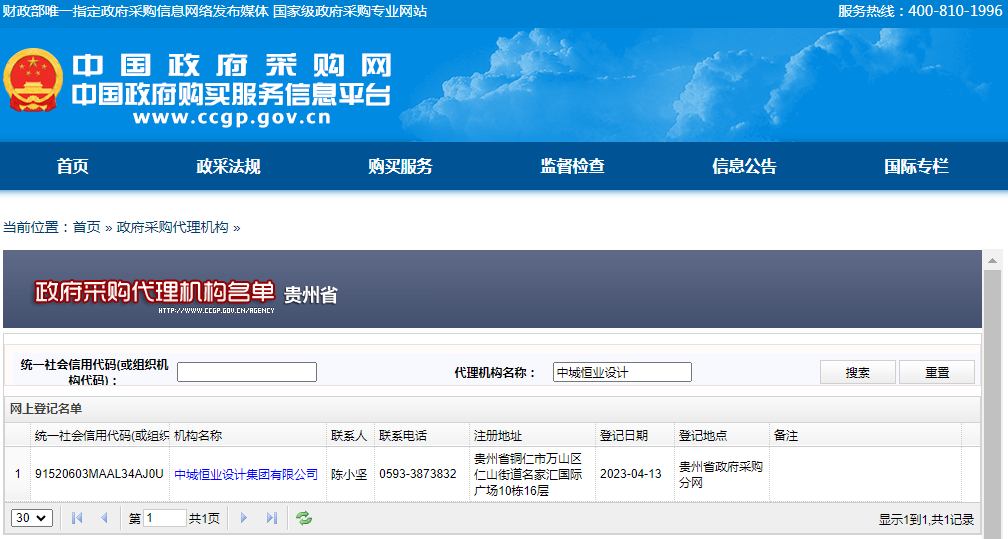Follow 政府采购代理机构 breadcrumb link
Viewport: 1008px width, 539px height.
(172, 227)
